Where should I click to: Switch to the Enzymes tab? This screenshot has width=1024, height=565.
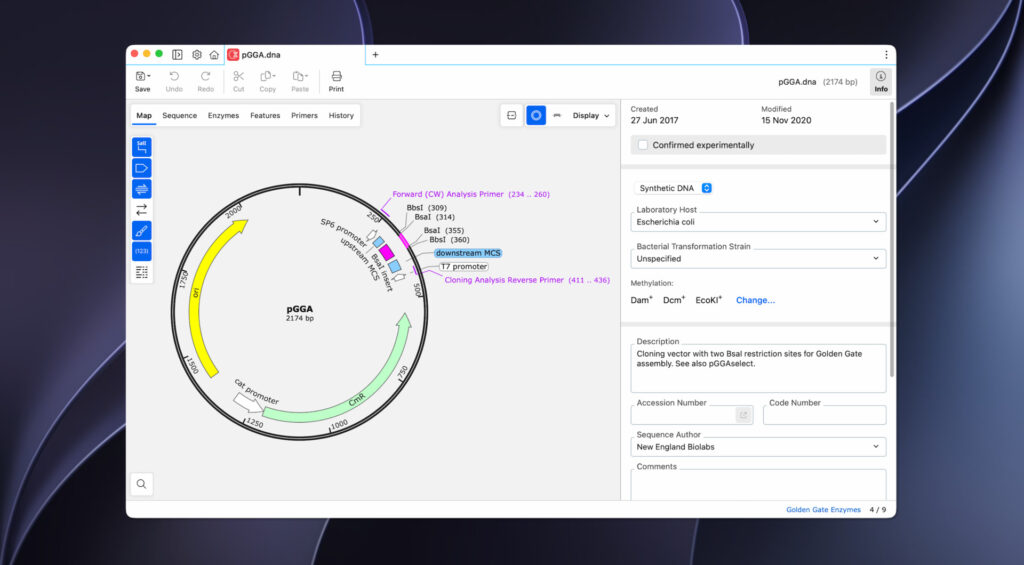click(223, 116)
